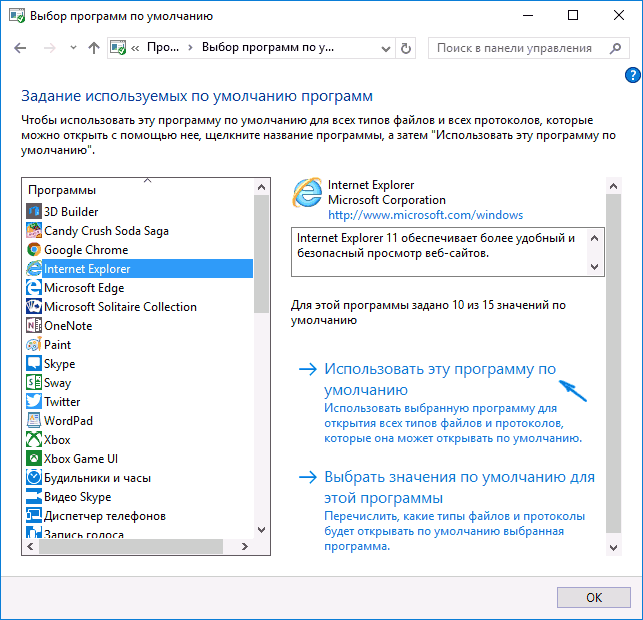
Task: Click the window title bar system icon
Action: pyautogui.click(x=17, y=16)
